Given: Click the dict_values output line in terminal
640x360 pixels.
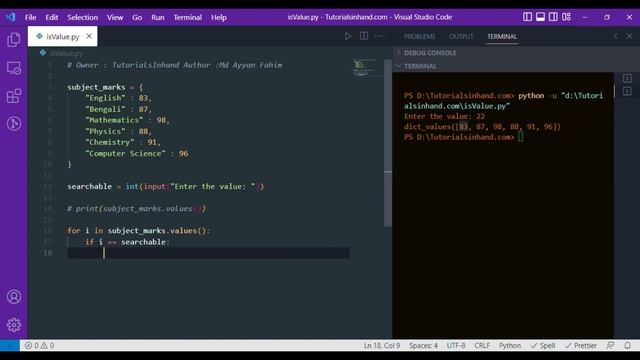Looking at the screenshot, I should point(482,127).
